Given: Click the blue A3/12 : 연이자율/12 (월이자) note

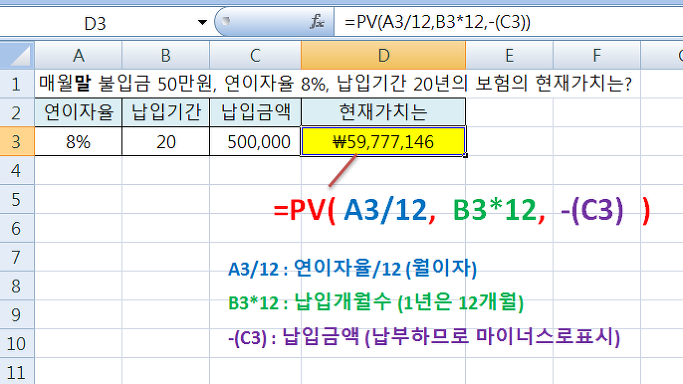Looking at the screenshot, I should point(353,269).
